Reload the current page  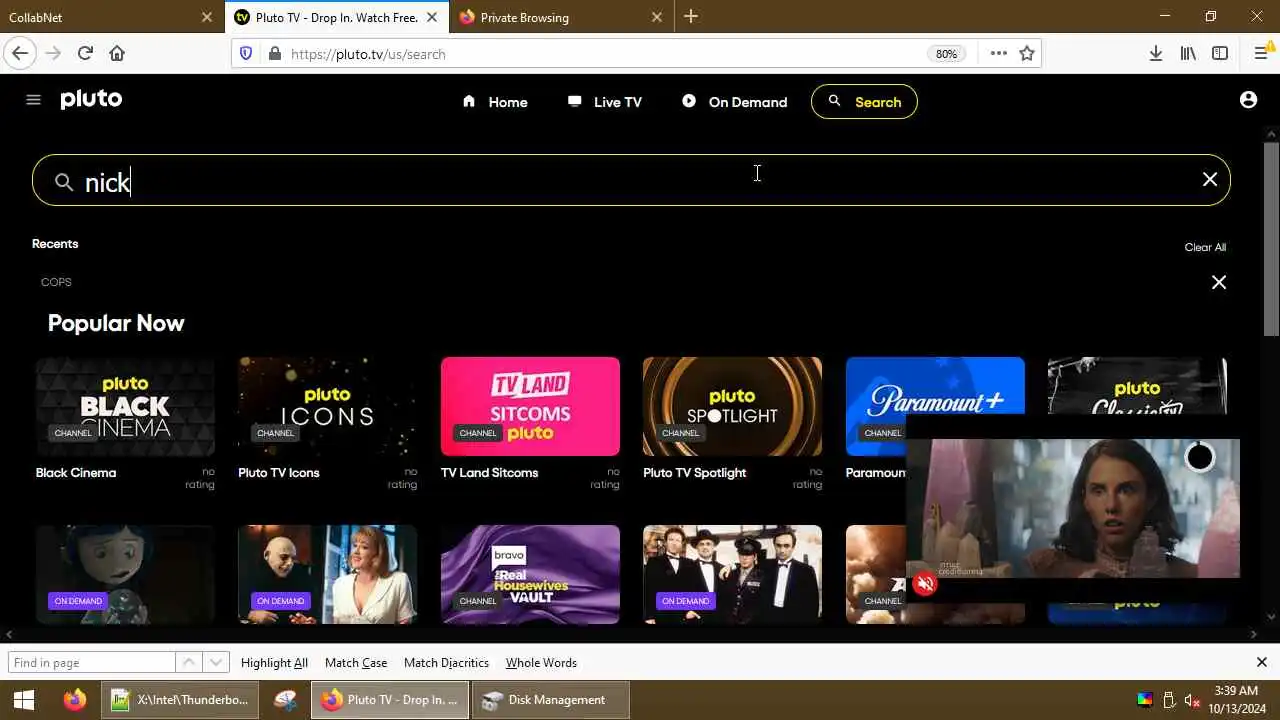85,53
